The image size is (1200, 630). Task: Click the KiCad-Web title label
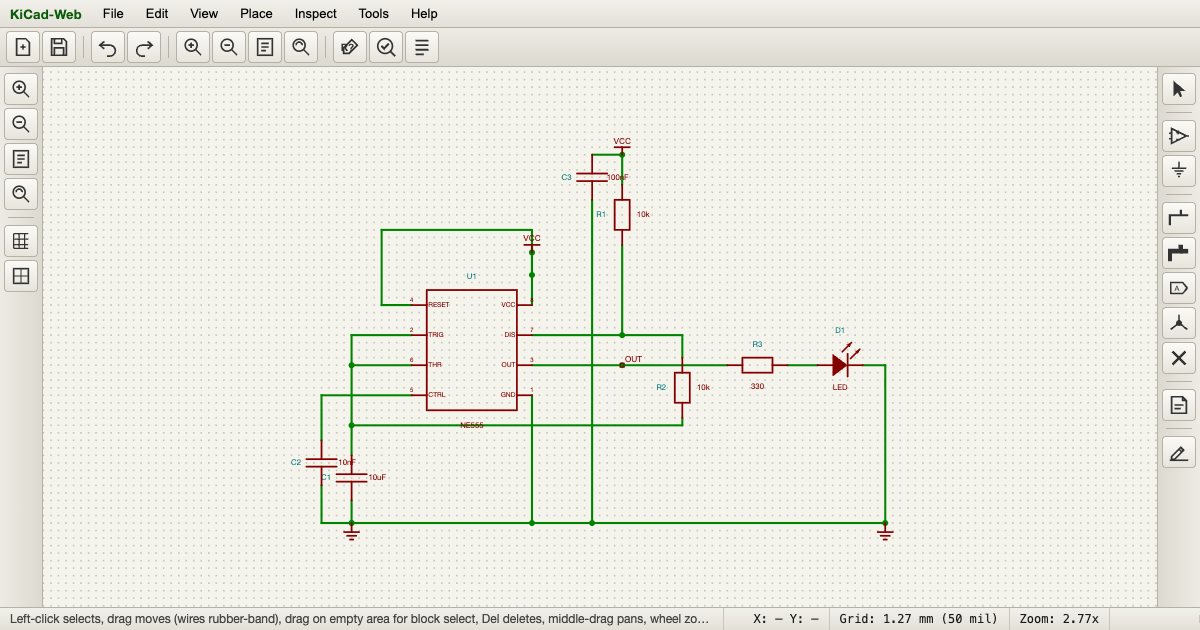pos(46,14)
